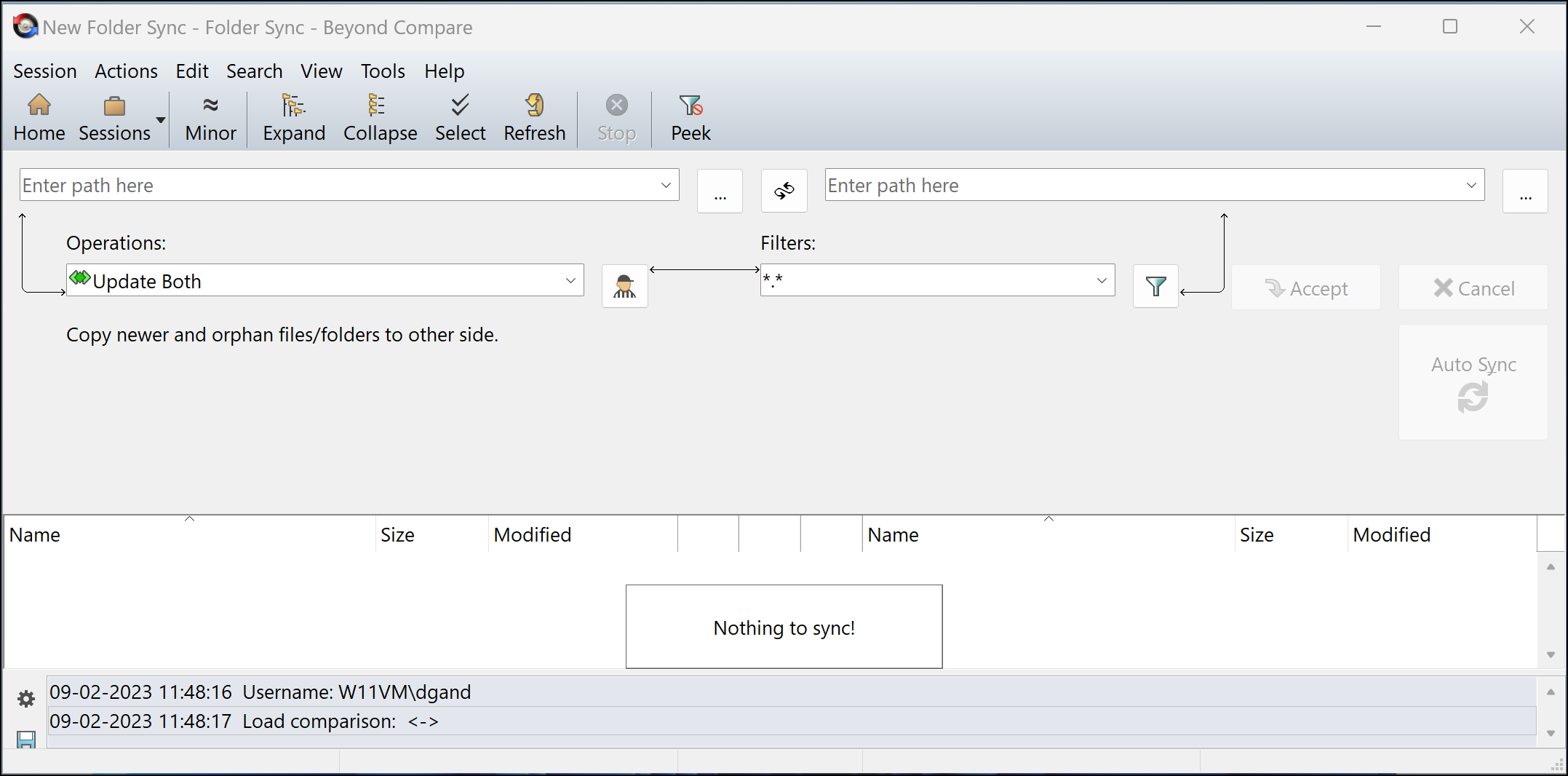Click log panel scrollbar up arrow
Screen dimensions: 1568x776
coord(1551,692)
